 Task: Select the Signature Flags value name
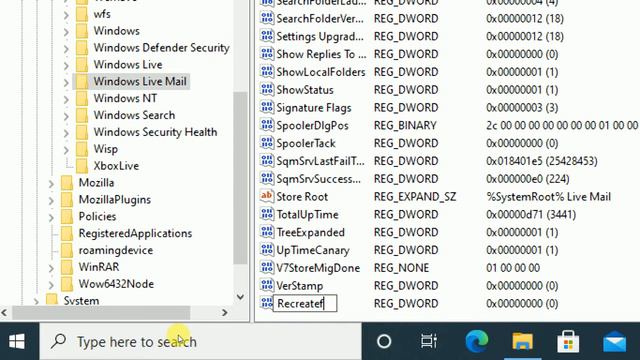coord(314,108)
